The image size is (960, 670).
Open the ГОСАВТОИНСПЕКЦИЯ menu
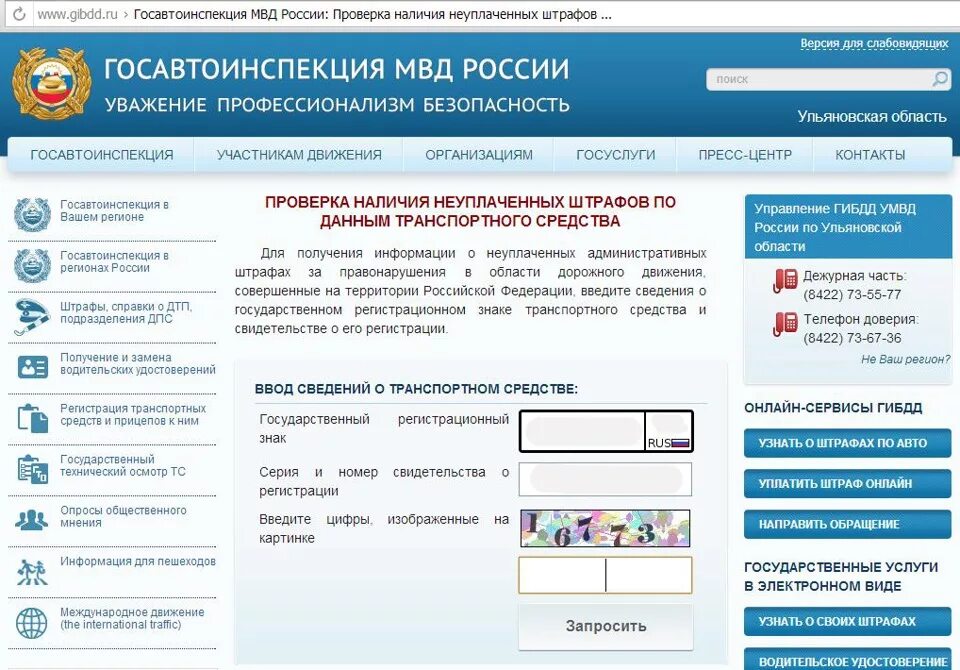click(x=102, y=155)
